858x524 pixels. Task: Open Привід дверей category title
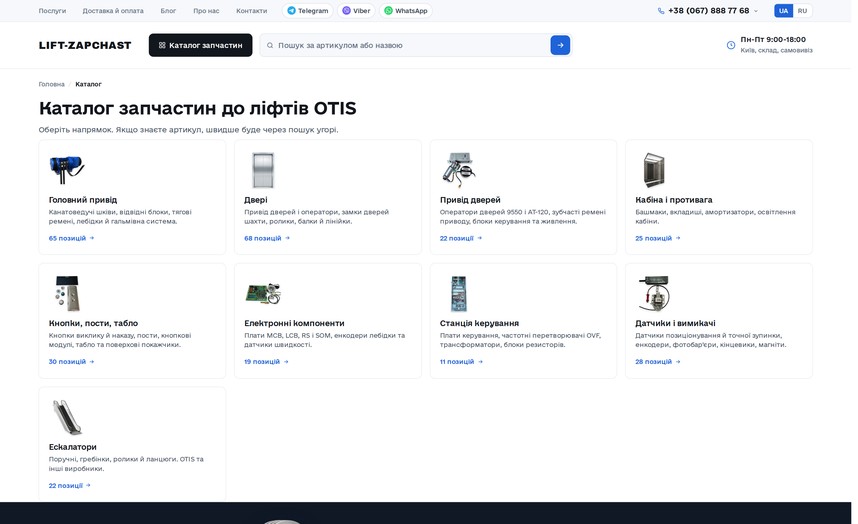pyautogui.click(x=470, y=200)
